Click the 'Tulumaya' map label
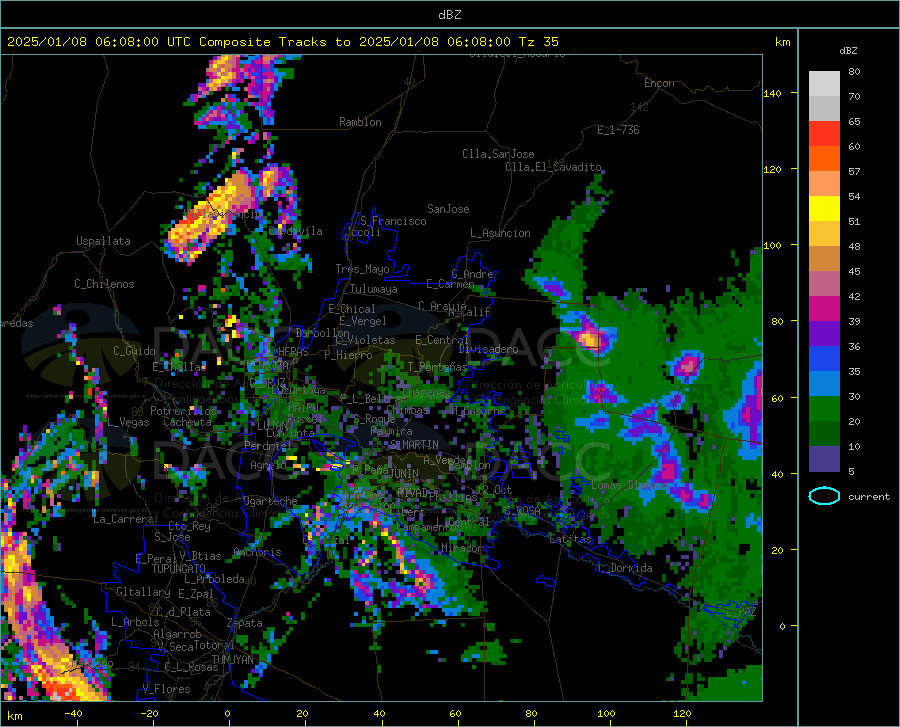 [373, 289]
